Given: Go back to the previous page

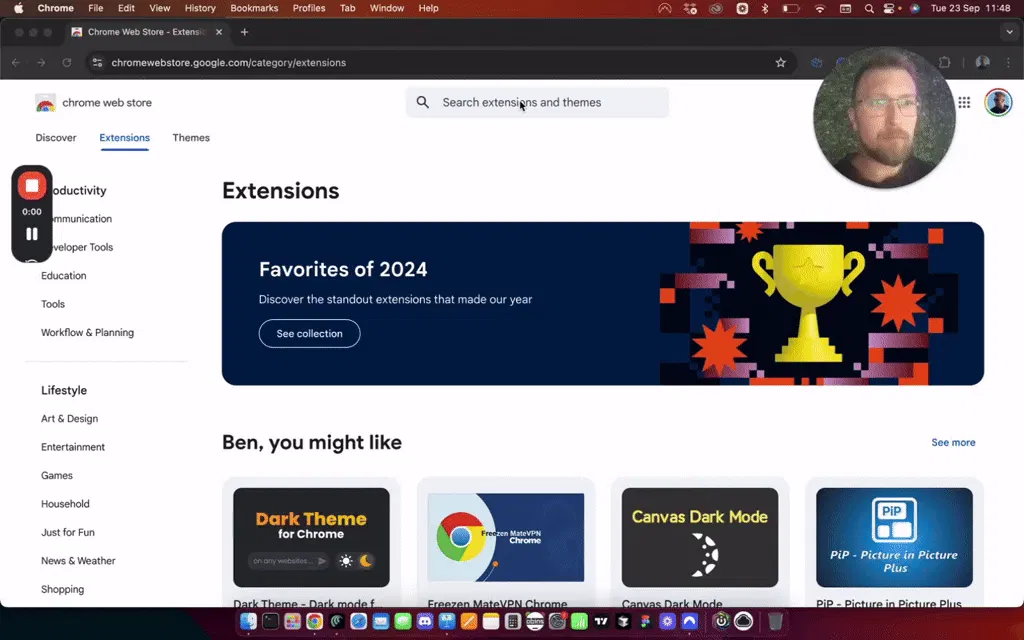Looking at the screenshot, I should [16, 63].
